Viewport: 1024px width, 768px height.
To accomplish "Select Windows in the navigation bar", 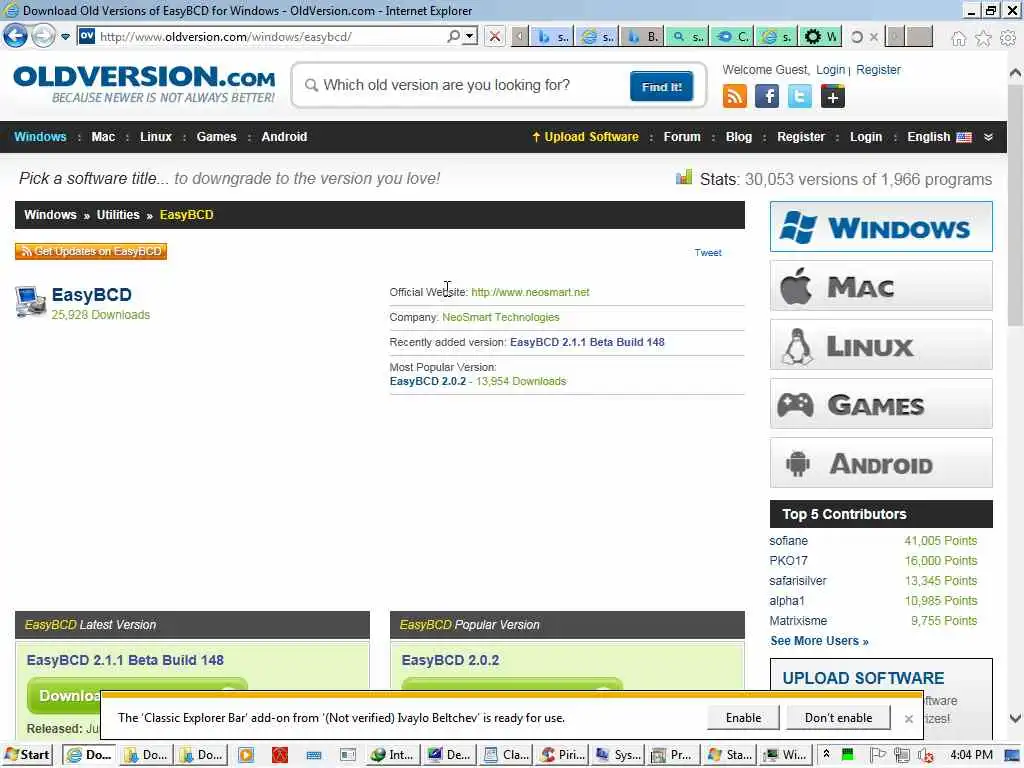I will point(40,136).
